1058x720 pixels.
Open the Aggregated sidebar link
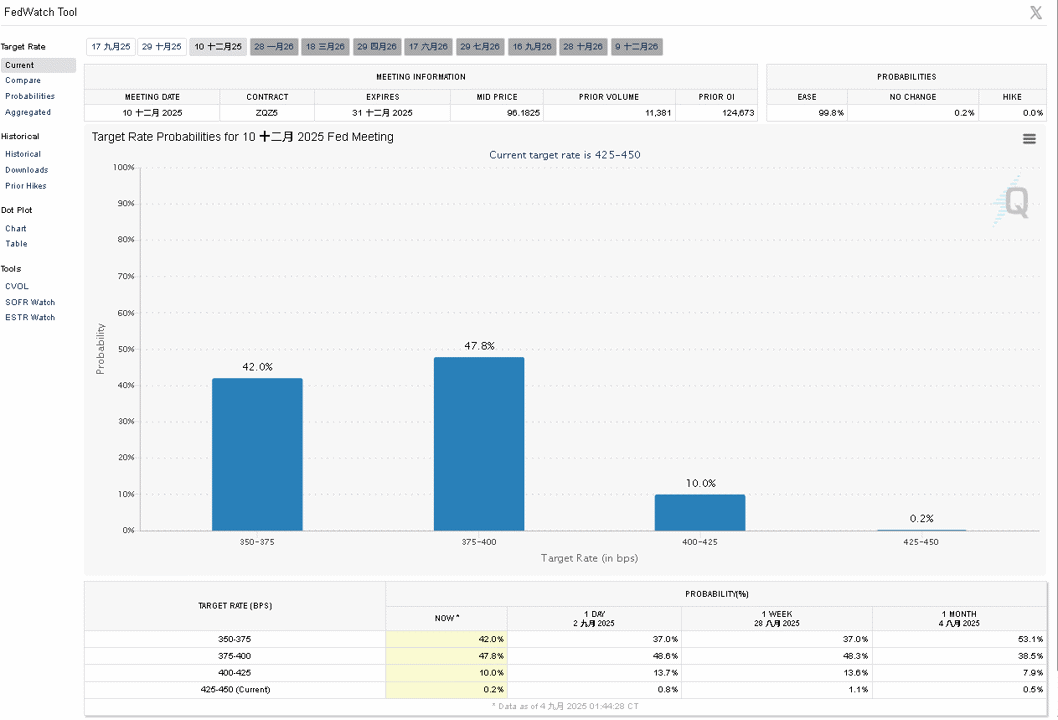pos(28,113)
